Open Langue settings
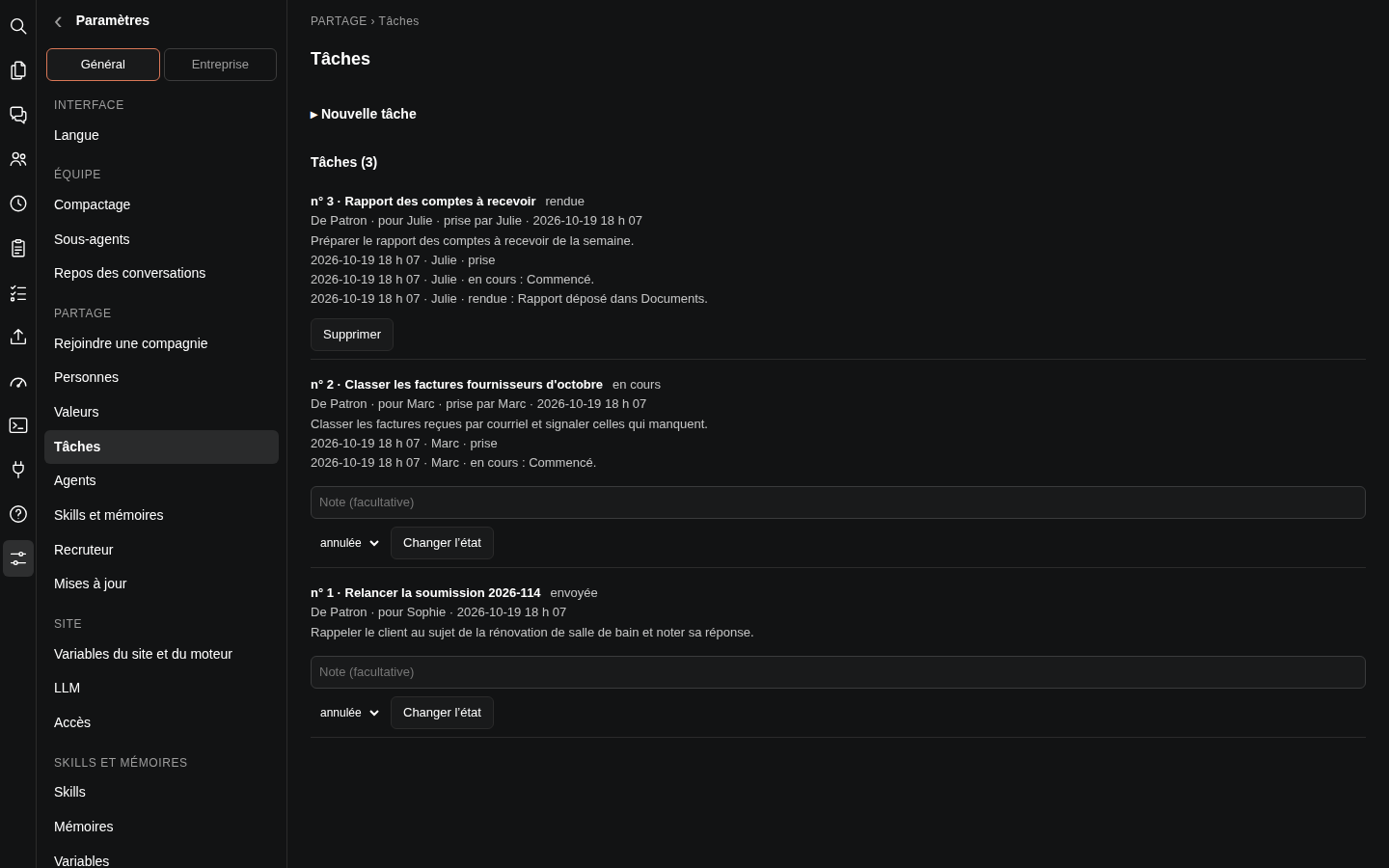Viewport: 1389px width, 868px height. pos(161,135)
